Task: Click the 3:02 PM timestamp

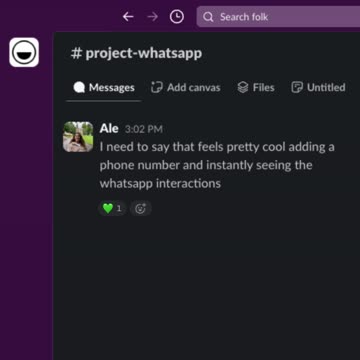Action: point(144,129)
